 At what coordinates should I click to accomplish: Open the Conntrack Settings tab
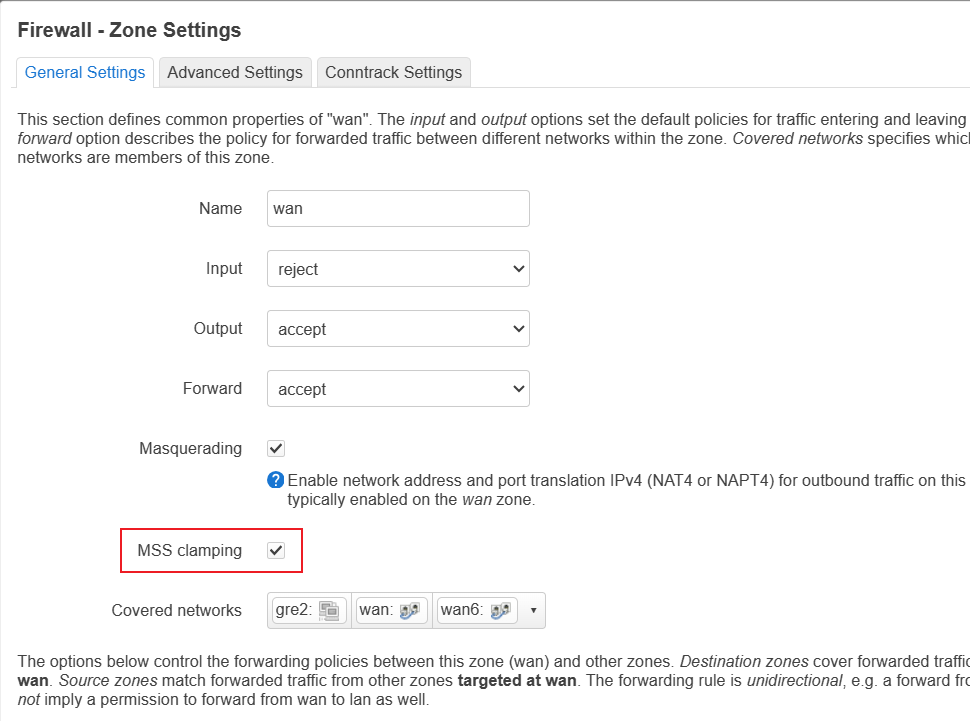pyautogui.click(x=393, y=72)
